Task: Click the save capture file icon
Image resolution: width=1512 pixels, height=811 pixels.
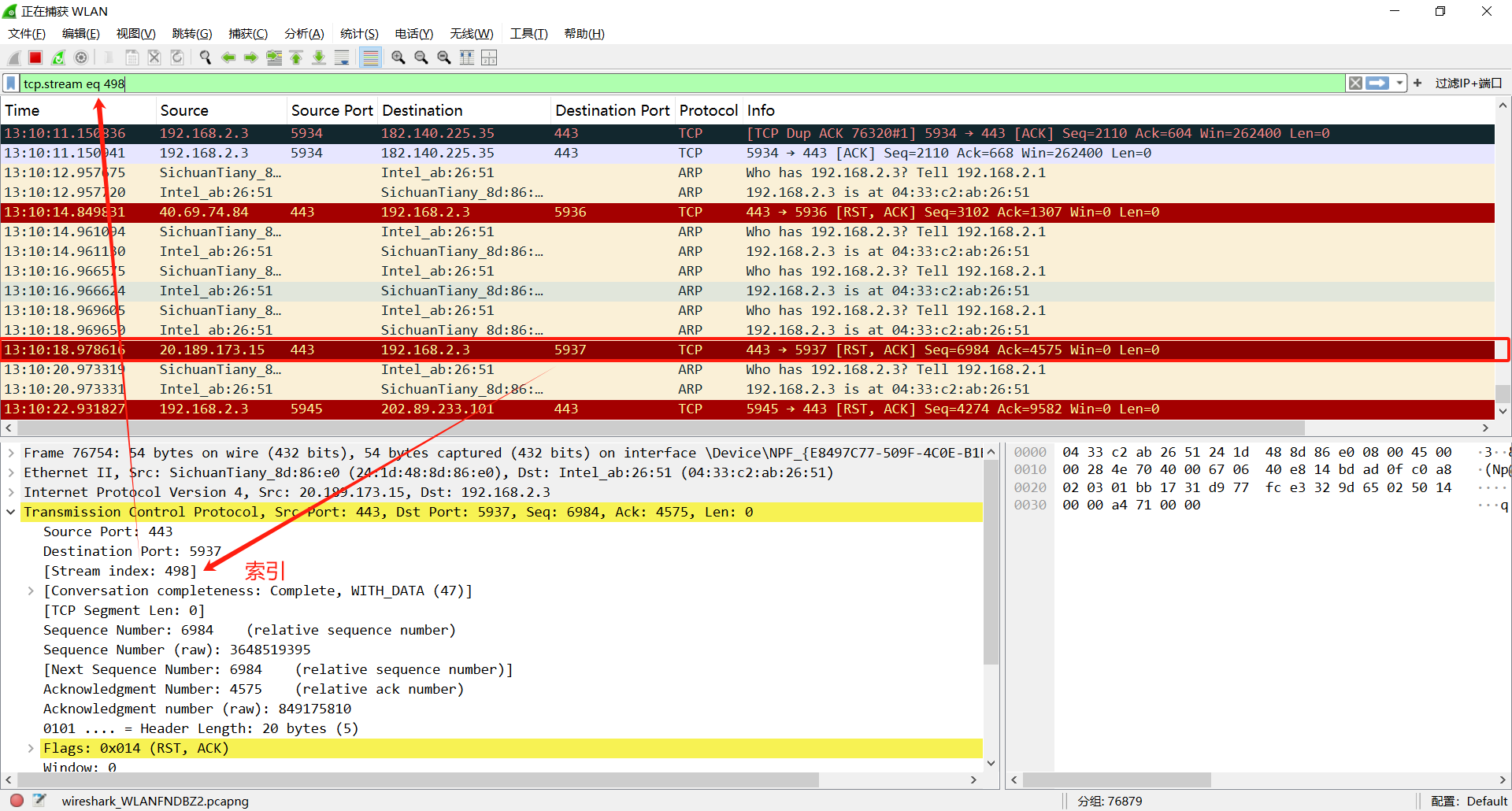Action: pos(132,57)
